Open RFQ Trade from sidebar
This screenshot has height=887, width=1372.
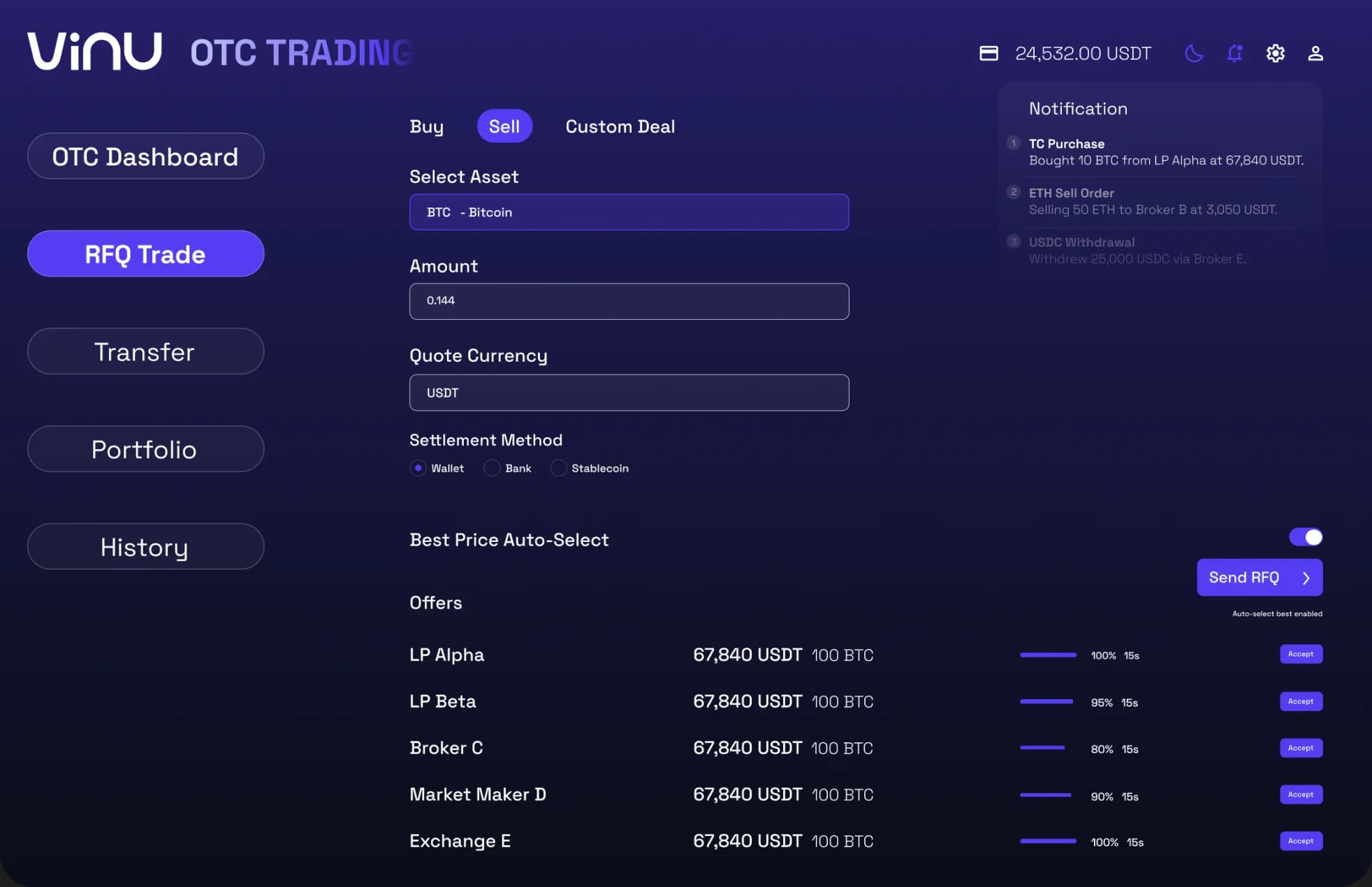pyautogui.click(x=145, y=254)
